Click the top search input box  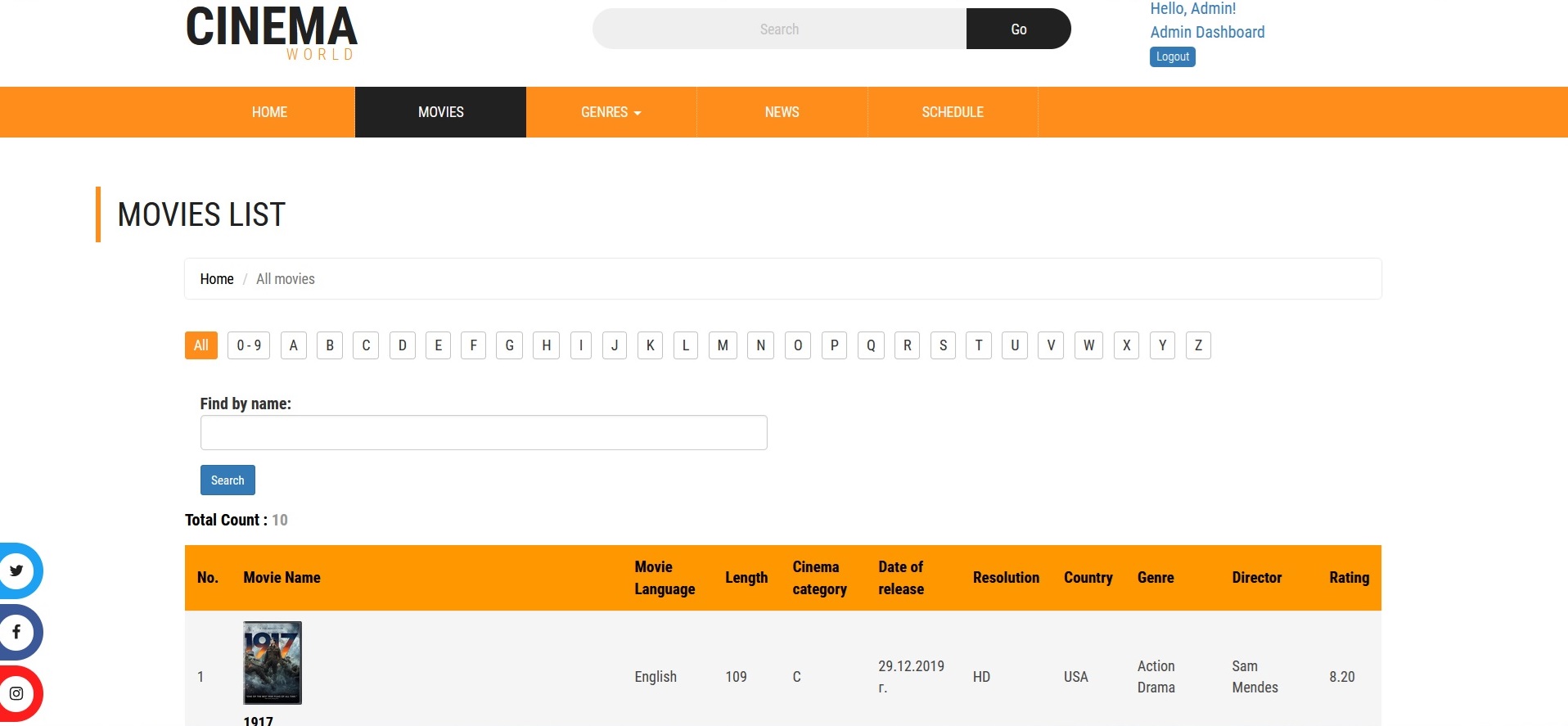pos(779,29)
